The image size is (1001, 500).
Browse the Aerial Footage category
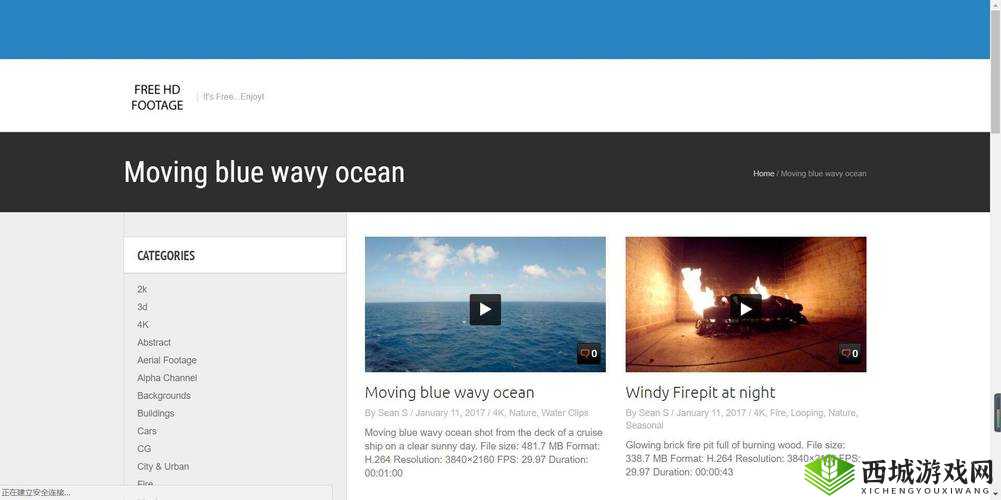167,360
